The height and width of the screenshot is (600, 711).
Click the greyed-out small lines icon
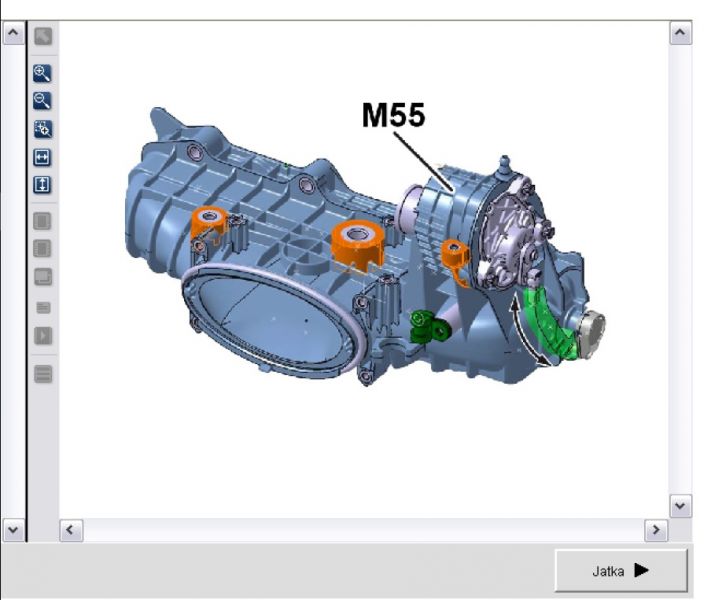(x=43, y=308)
